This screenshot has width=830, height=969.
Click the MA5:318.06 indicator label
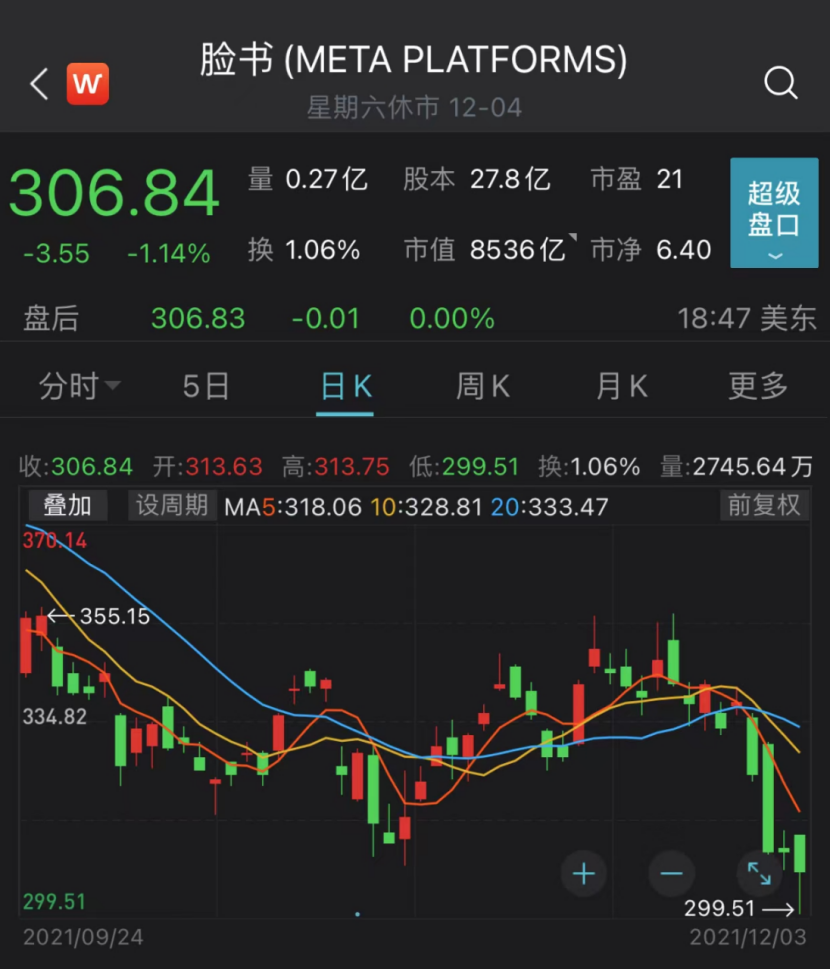pyautogui.click(x=292, y=507)
